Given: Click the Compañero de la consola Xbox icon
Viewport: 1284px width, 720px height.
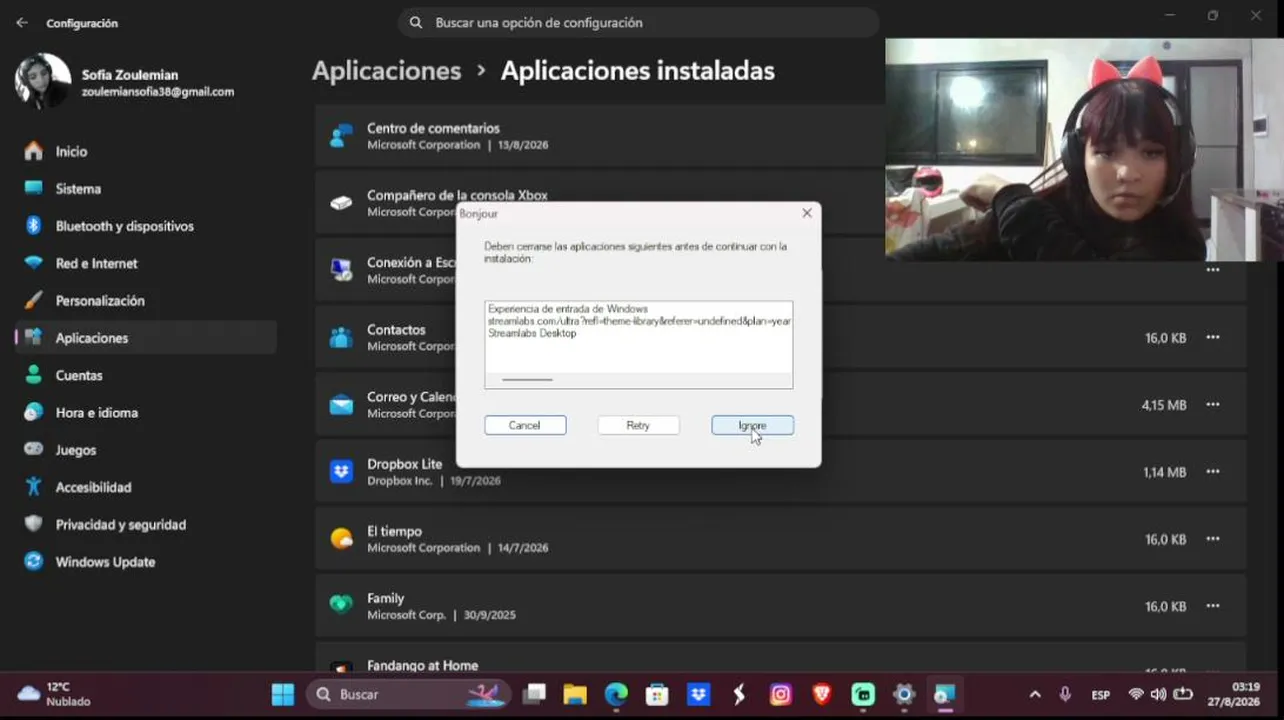Looking at the screenshot, I should pyautogui.click(x=342, y=203).
